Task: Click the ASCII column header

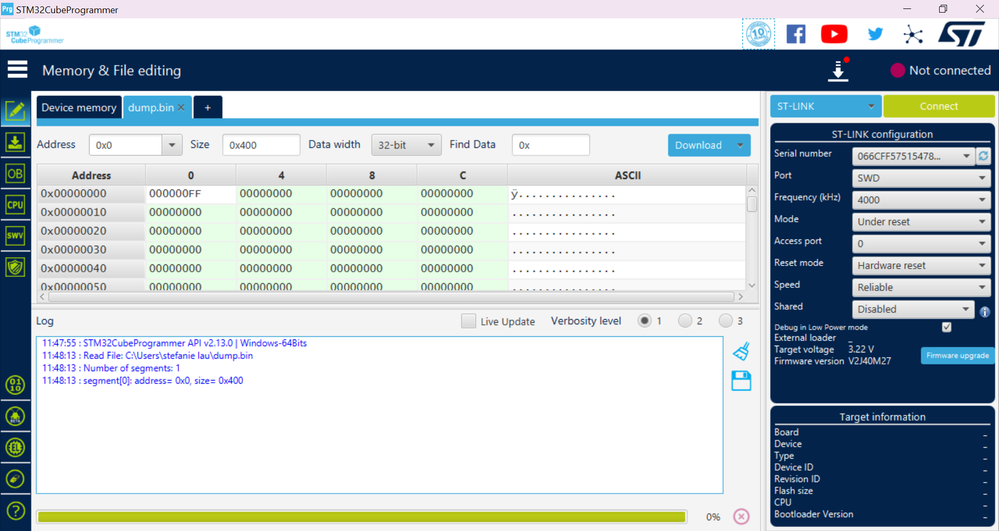Action: pyautogui.click(x=627, y=175)
